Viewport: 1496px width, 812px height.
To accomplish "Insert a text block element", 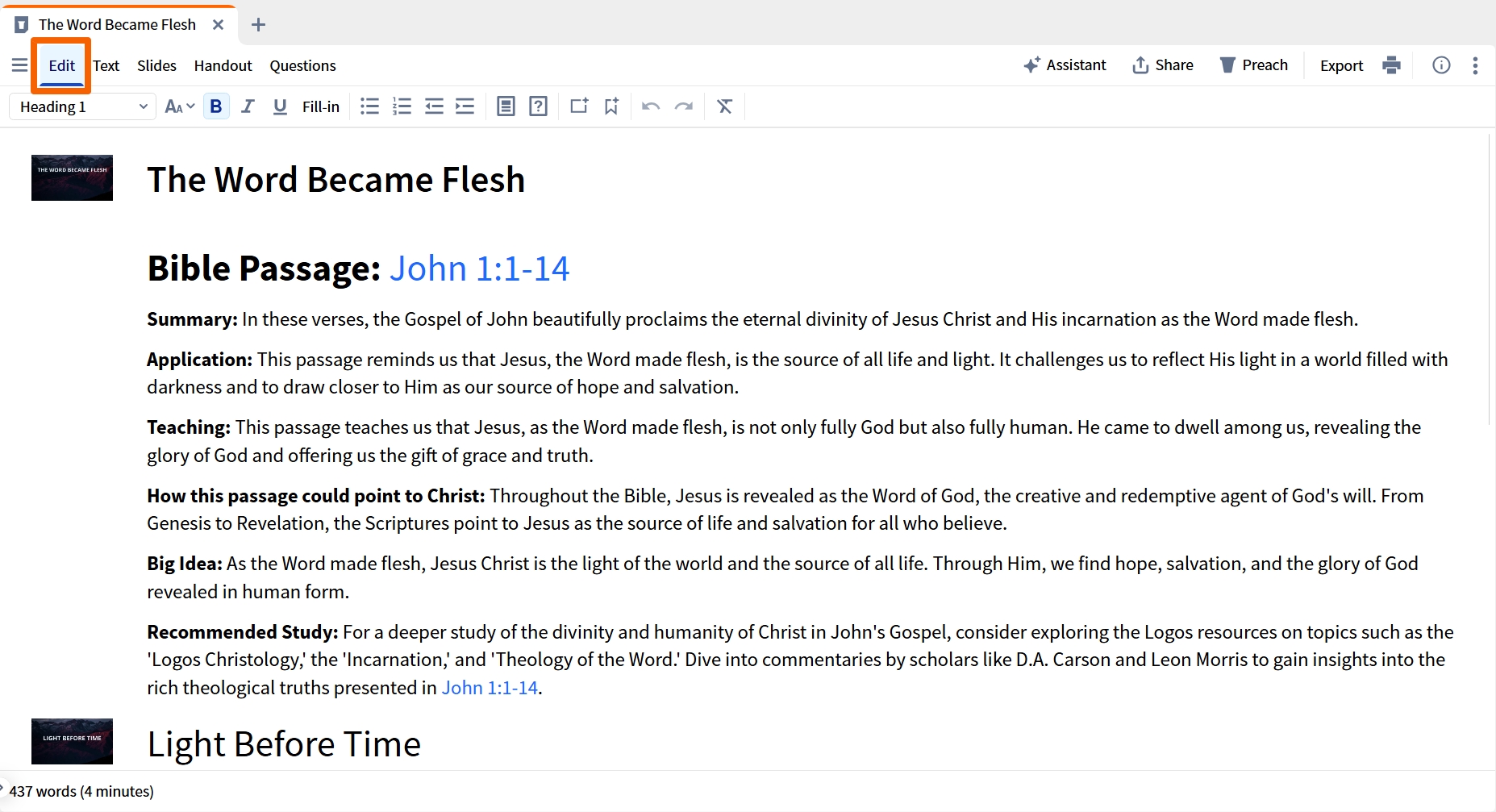I will (506, 106).
